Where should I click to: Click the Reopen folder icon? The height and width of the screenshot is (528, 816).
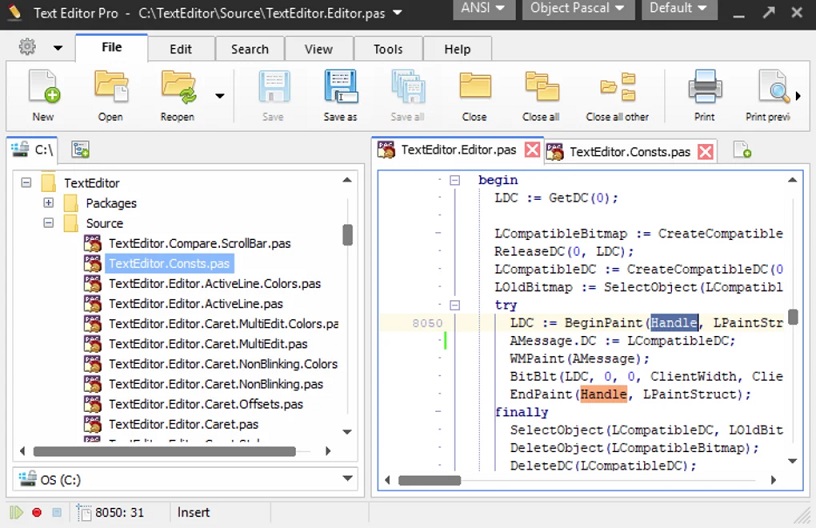[178, 86]
